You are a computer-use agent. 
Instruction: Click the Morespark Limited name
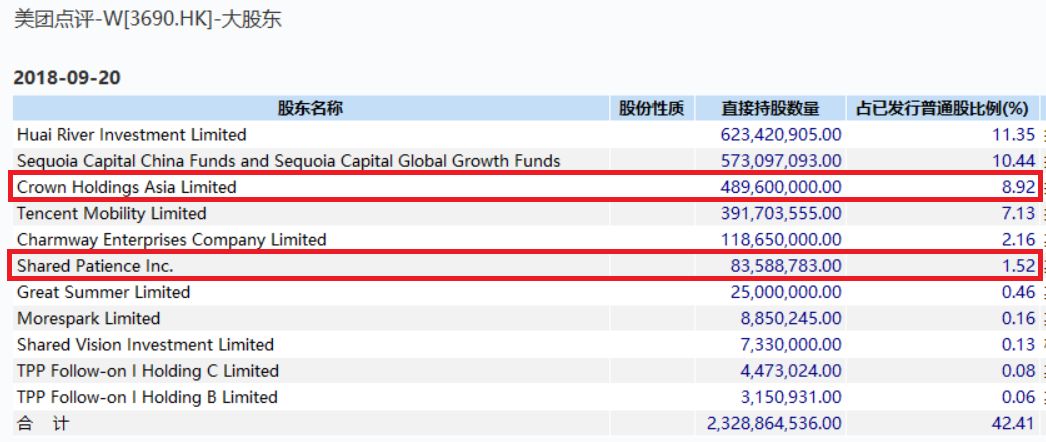pos(88,319)
